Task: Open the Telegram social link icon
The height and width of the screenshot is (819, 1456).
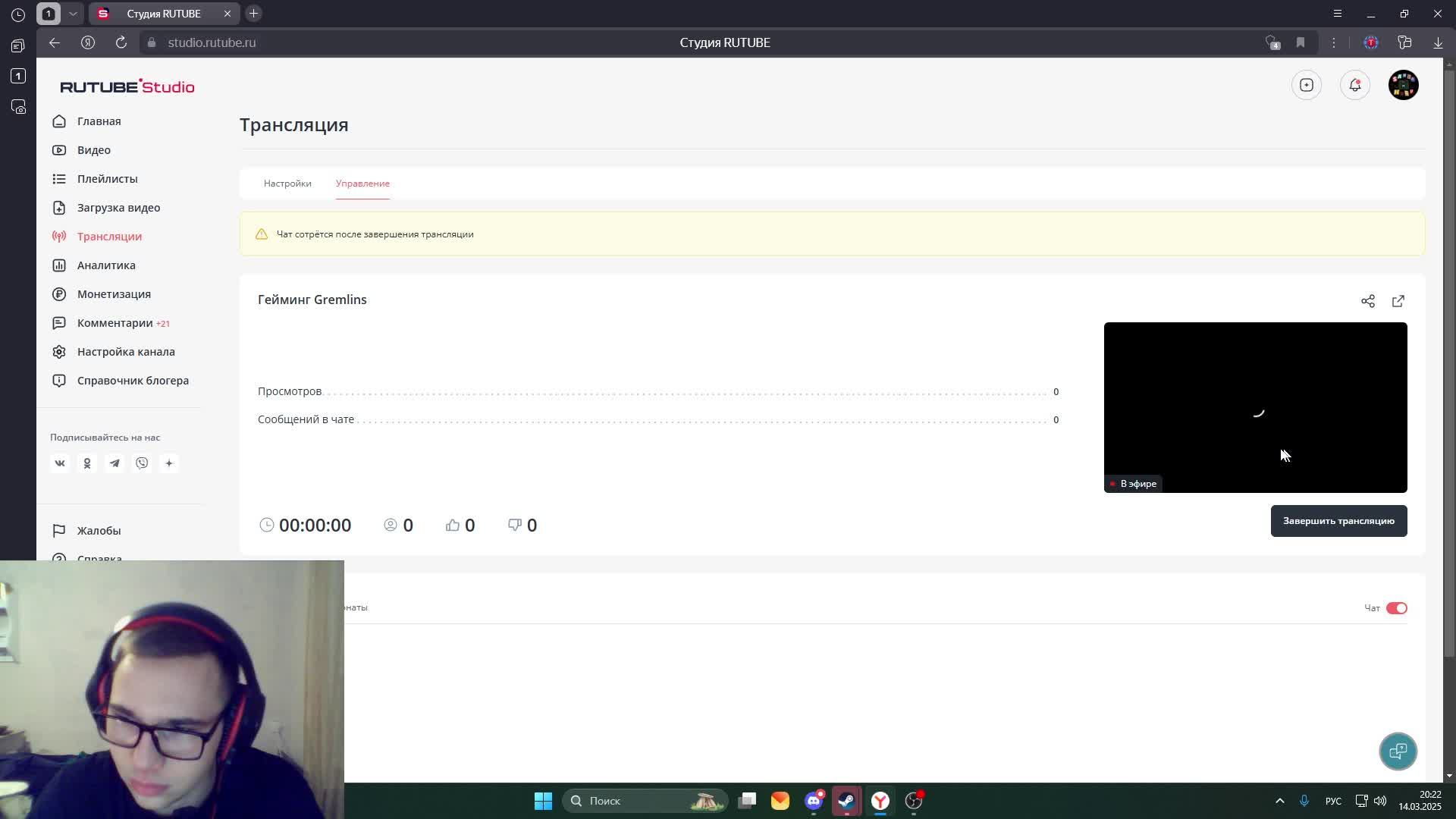Action: tap(115, 463)
